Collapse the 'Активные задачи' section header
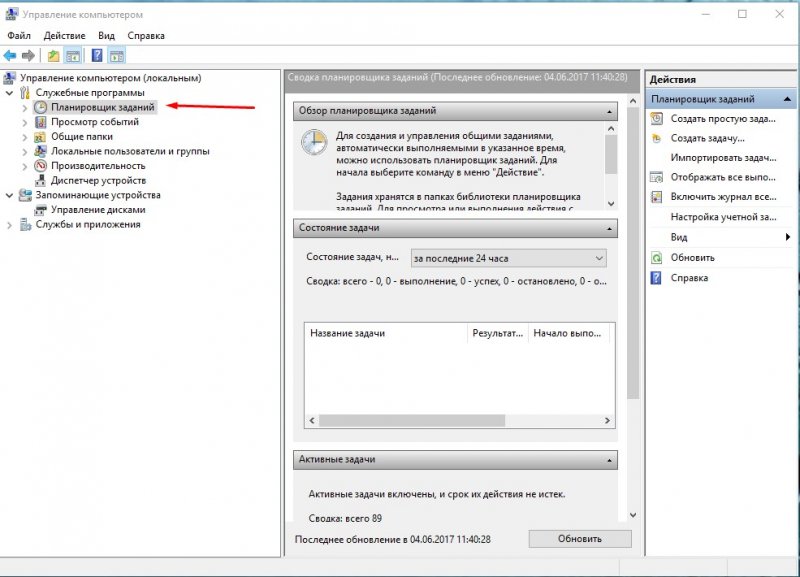The width and height of the screenshot is (800, 577). [610, 460]
